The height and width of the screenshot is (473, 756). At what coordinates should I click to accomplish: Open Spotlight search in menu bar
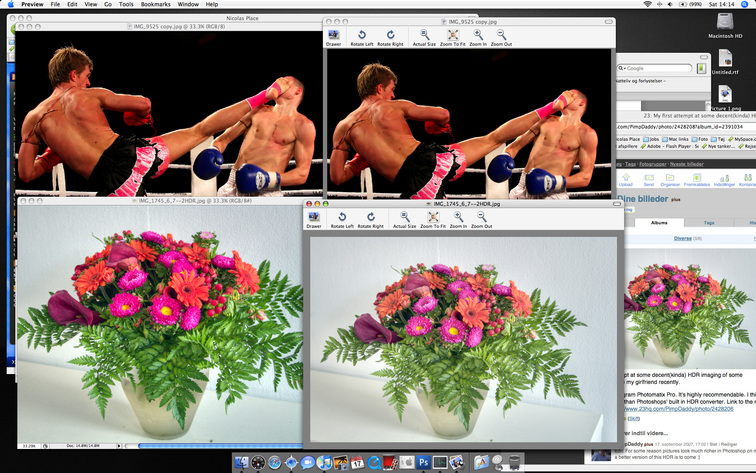(744, 4)
